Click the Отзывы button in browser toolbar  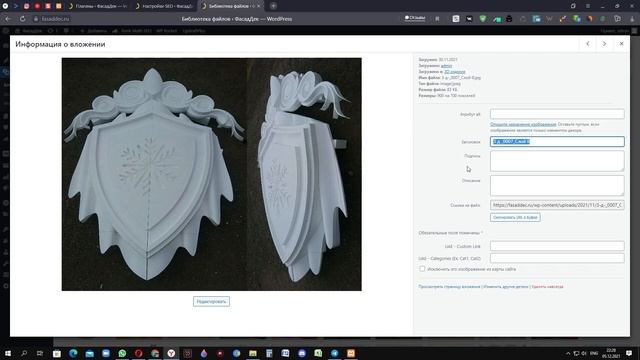coord(415,18)
